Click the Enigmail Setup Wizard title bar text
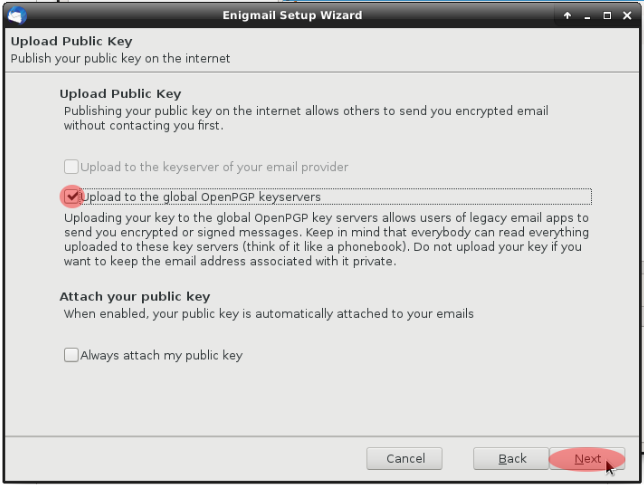This screenshot has width=644, height=486. coord(292,16)
